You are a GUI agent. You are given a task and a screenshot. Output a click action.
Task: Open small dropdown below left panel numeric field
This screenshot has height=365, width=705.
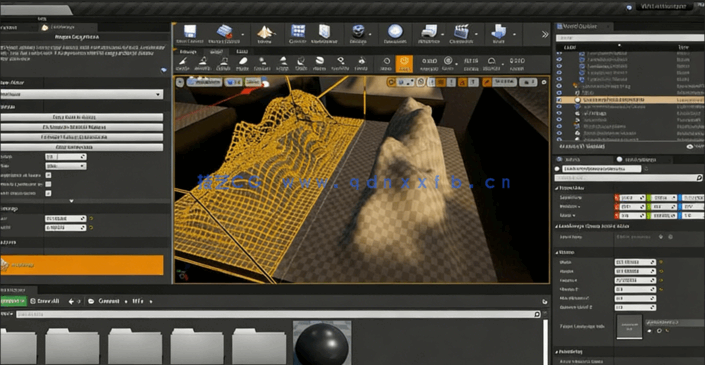click(x=66, y=166)
